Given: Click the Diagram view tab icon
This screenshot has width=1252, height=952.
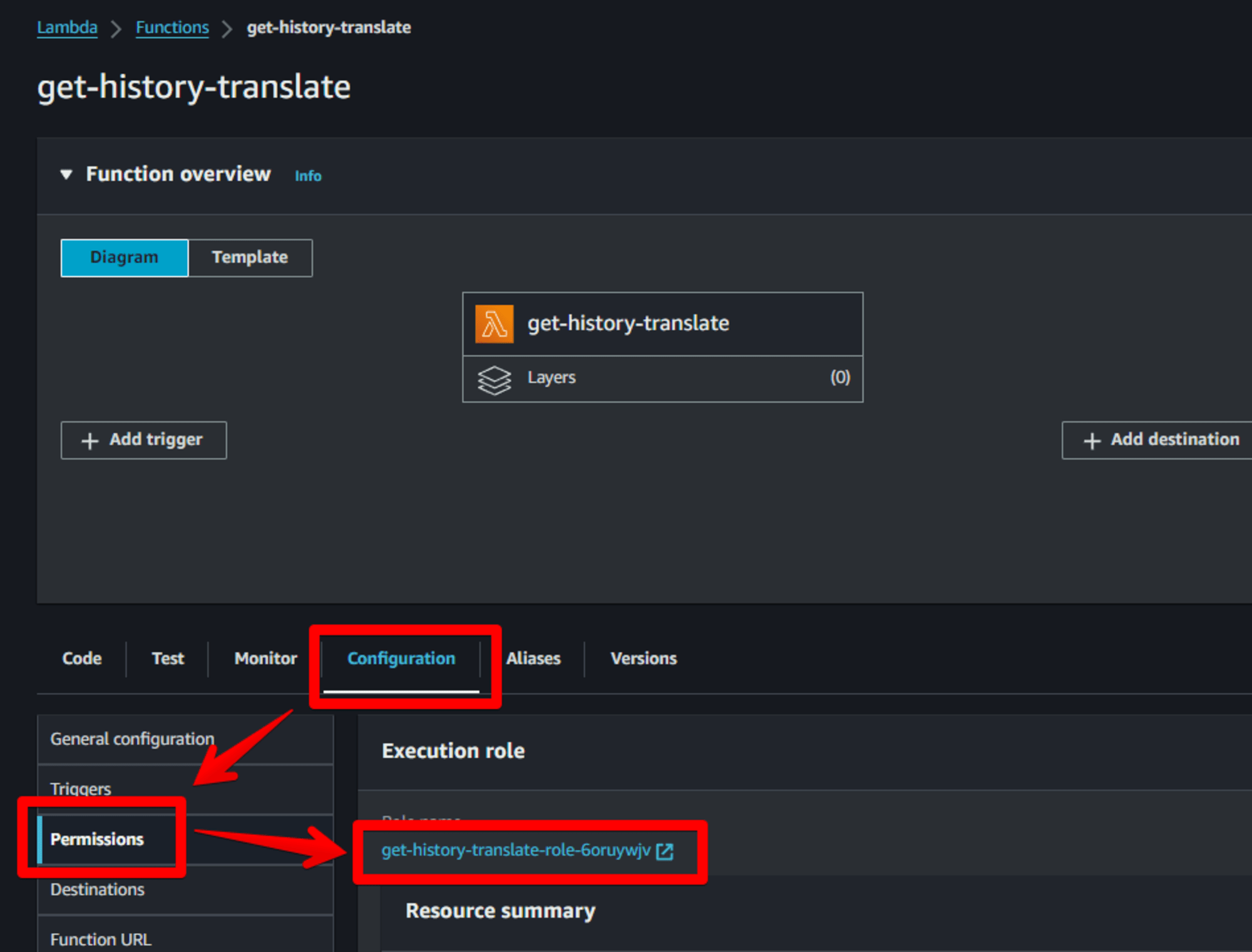Looking at the screenshot, I should click(125, 257).
